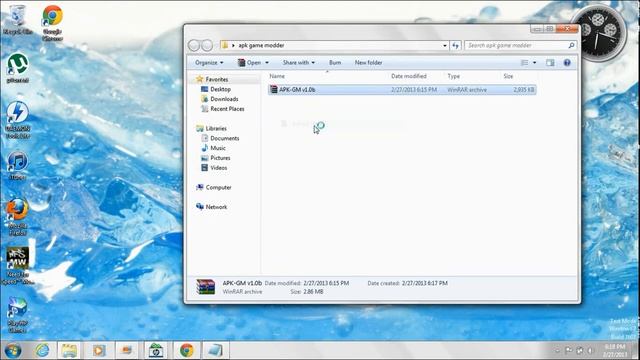The height and width of the screenshot is (360, 640).
Task: Click the HP taskbar icon
Action: click(156, 350)
